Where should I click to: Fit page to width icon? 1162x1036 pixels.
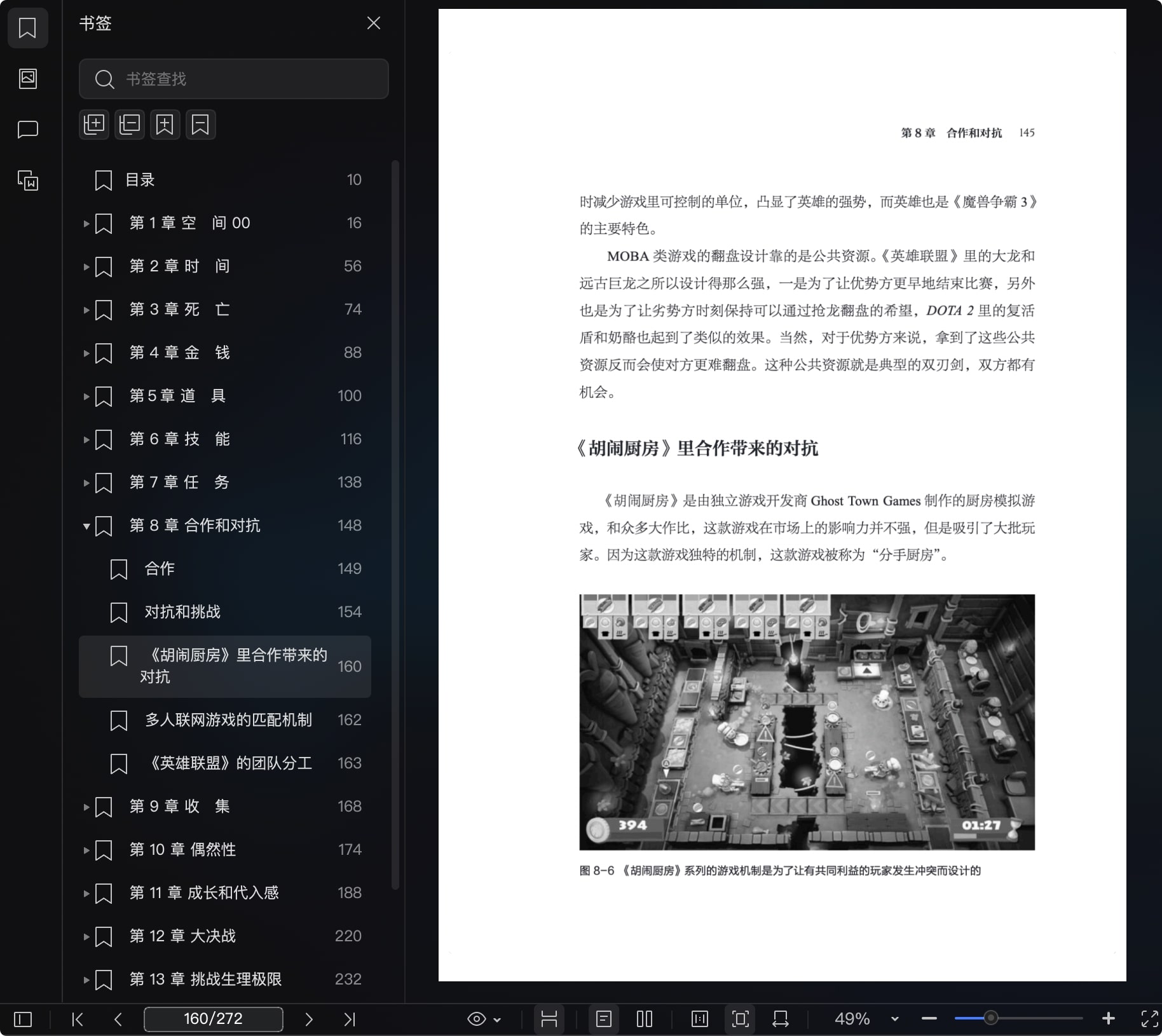pos(781,1019)
